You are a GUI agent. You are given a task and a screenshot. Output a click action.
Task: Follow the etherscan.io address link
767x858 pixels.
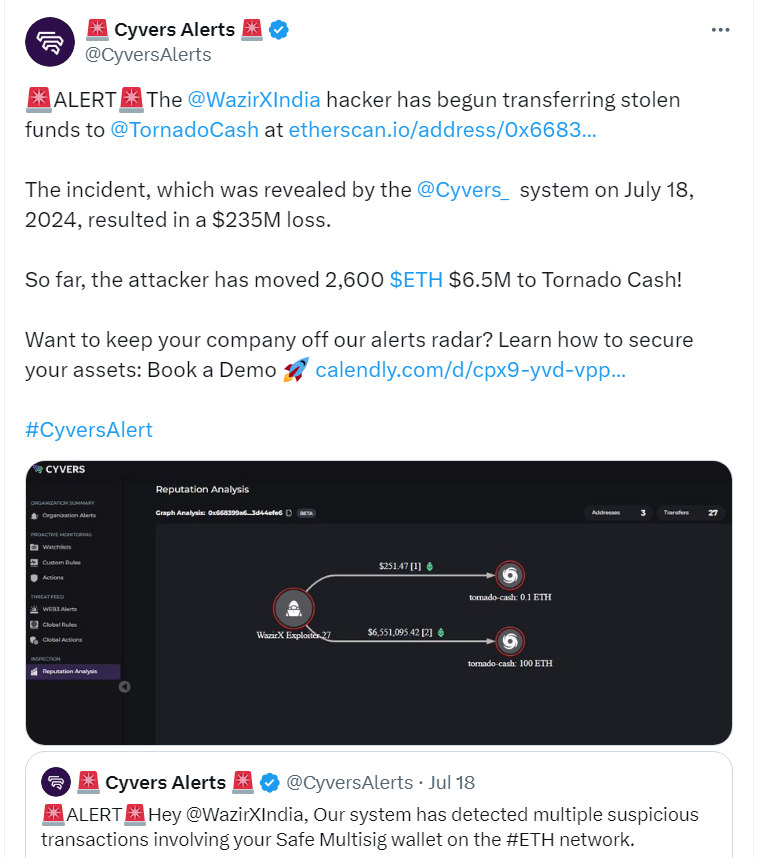pos(442,130)
